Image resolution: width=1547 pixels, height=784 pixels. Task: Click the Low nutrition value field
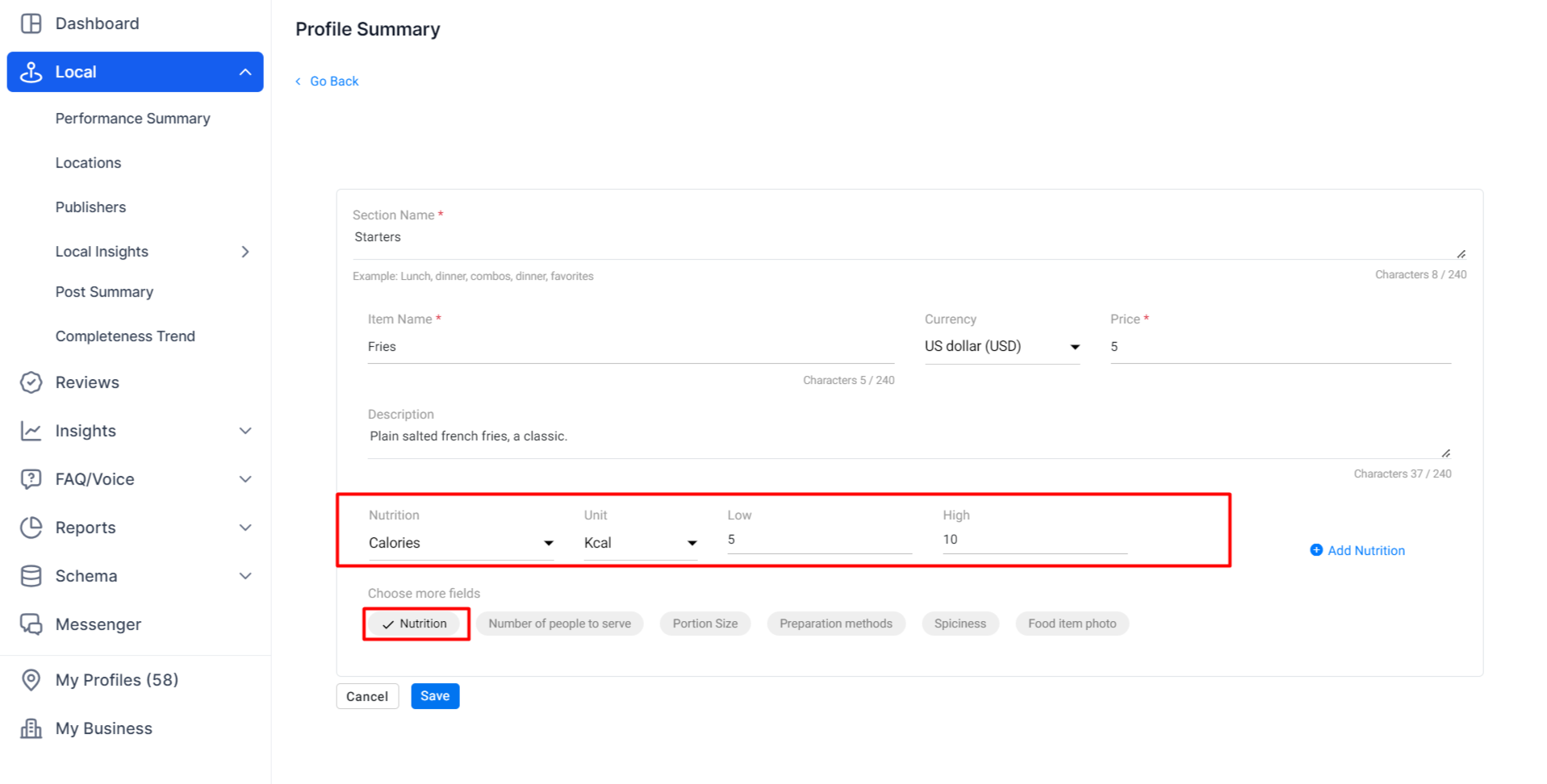(x=820, y=540)
